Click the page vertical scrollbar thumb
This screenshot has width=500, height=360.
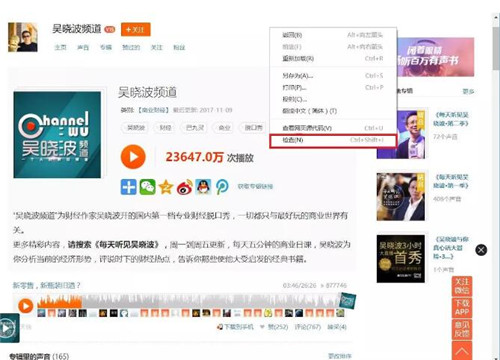(x=496, y=48)
